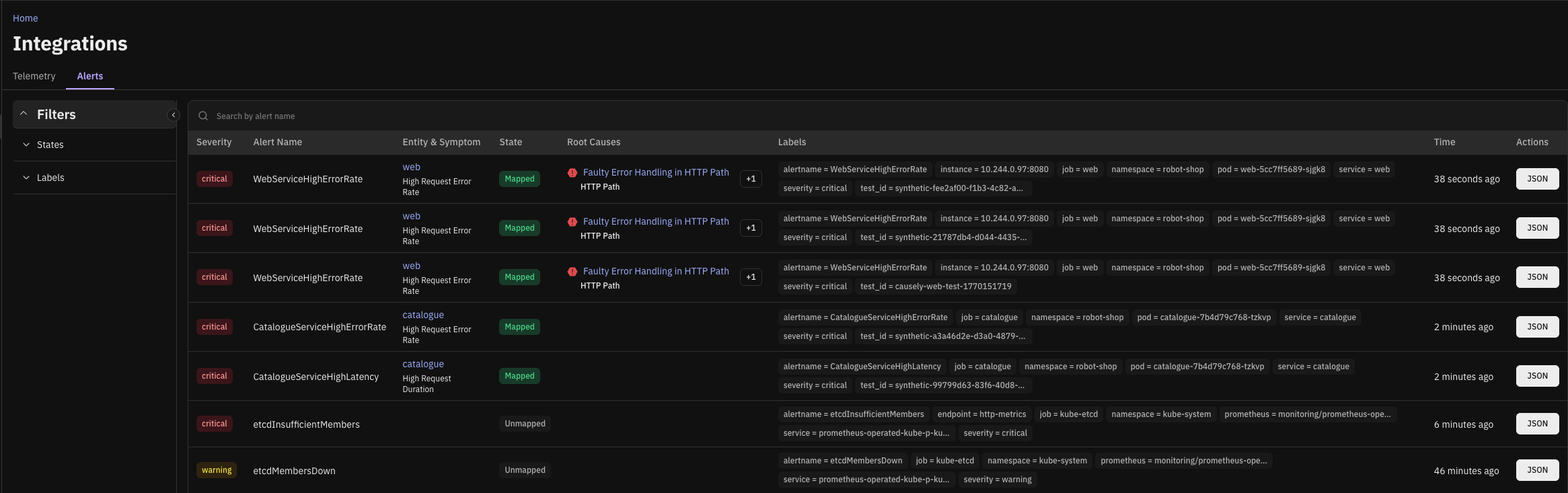Expand the States filter section
The height and width of the screenshot is (493, 1568).
coord(50,145)
